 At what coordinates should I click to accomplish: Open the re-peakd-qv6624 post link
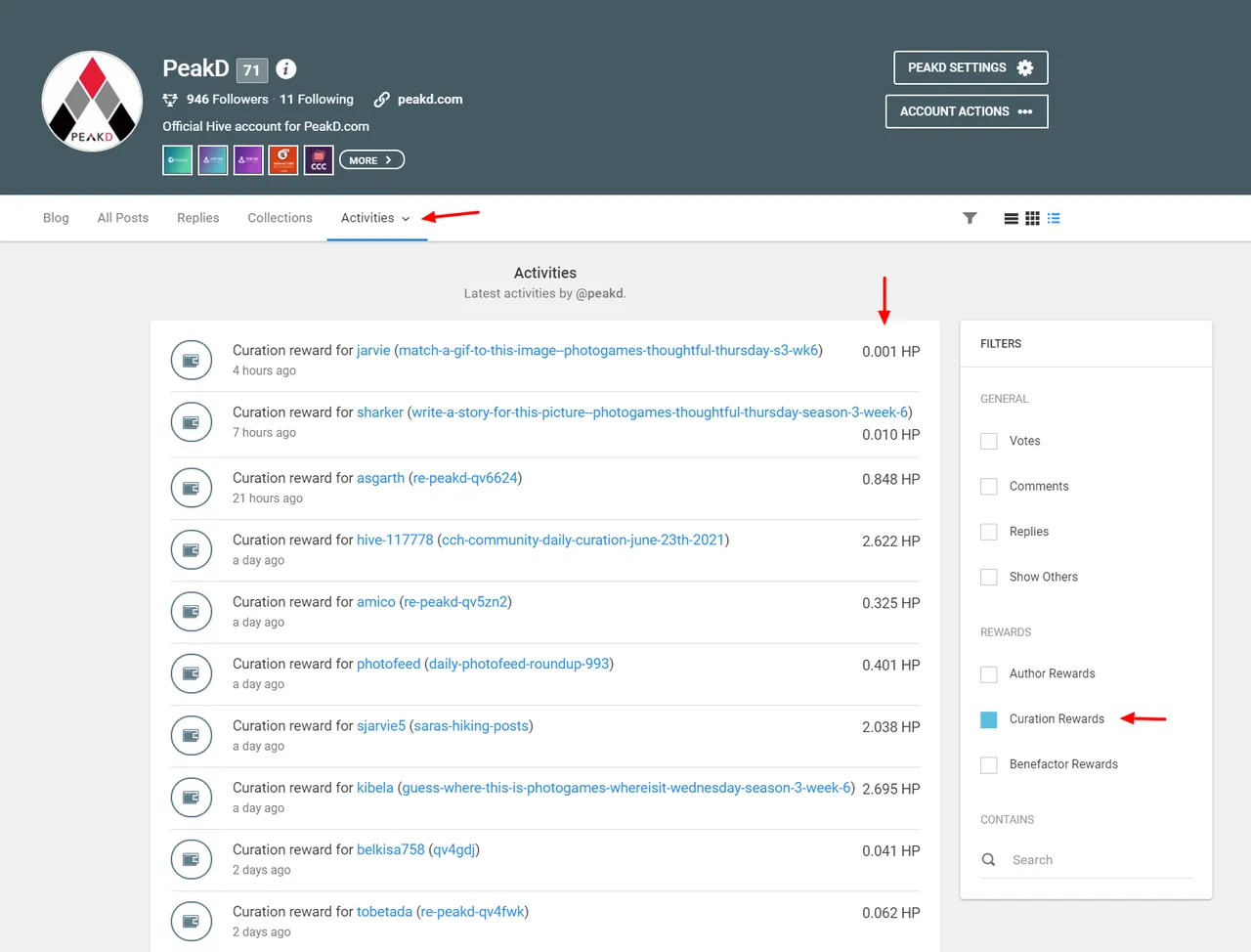[x=465, y=478]
